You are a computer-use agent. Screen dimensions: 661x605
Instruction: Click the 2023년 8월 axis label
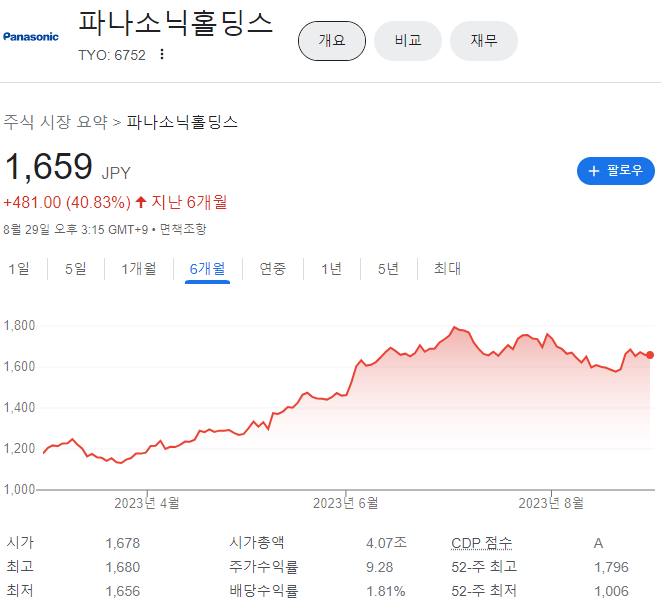551,503
